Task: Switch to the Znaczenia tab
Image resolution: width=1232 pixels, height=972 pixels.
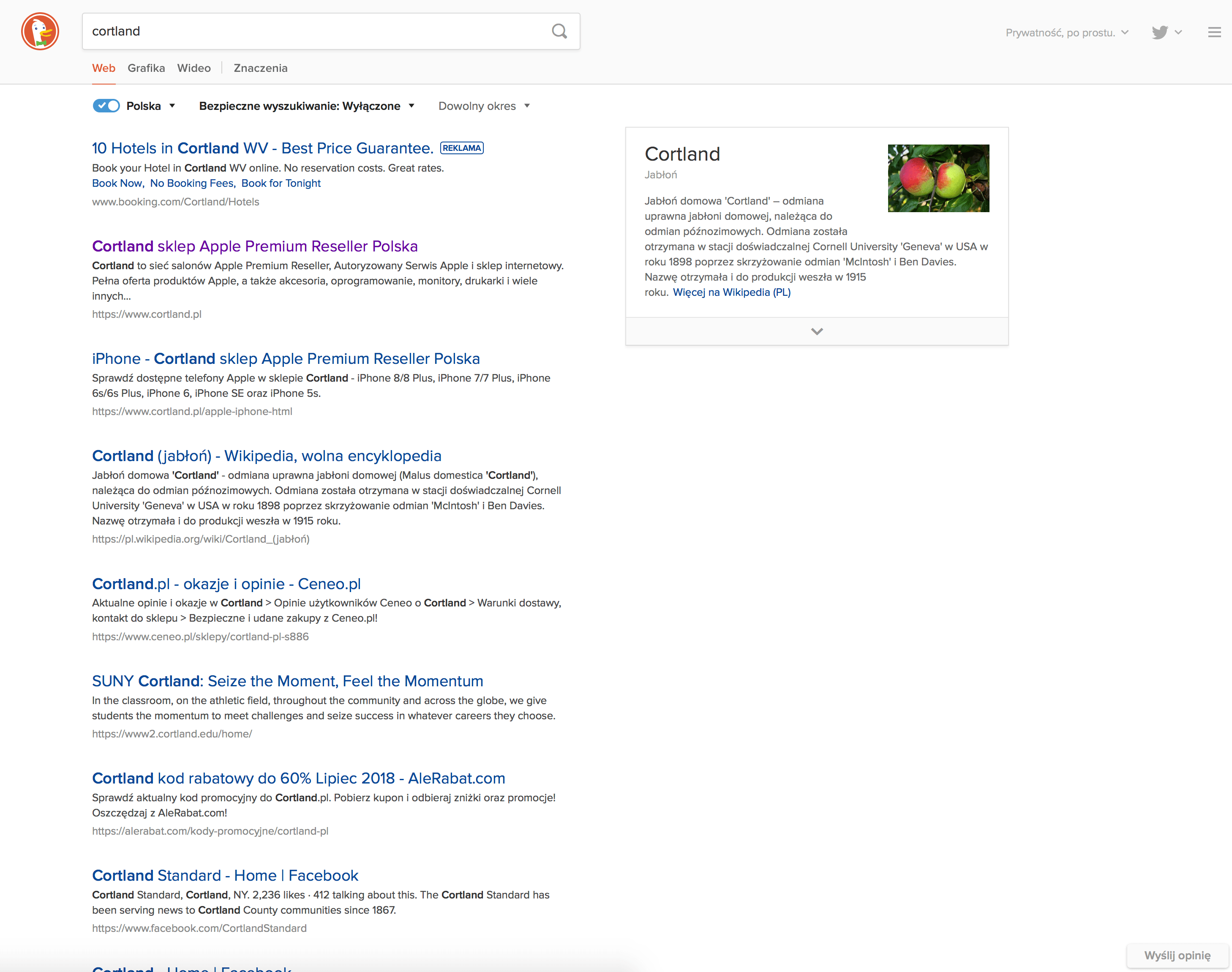Action: pyautogui.click(x=261, y=68)
